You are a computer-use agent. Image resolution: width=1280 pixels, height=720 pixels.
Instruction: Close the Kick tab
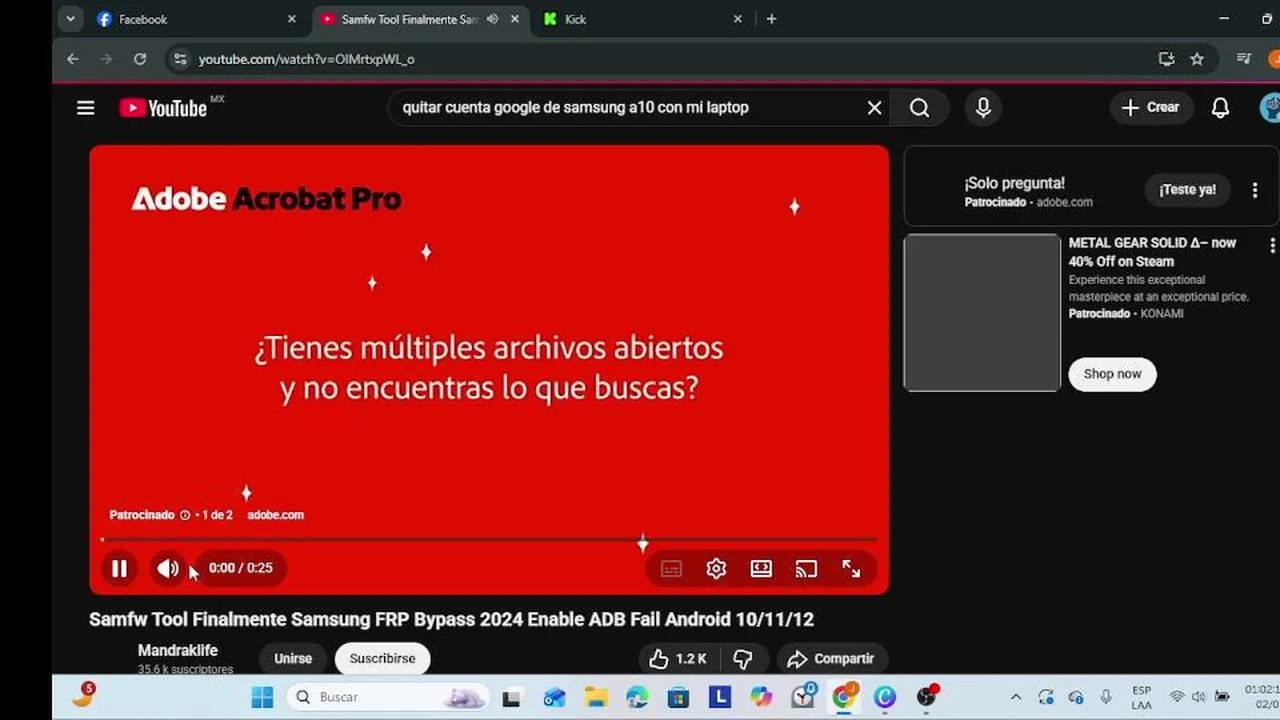click(x=738, y=19)
